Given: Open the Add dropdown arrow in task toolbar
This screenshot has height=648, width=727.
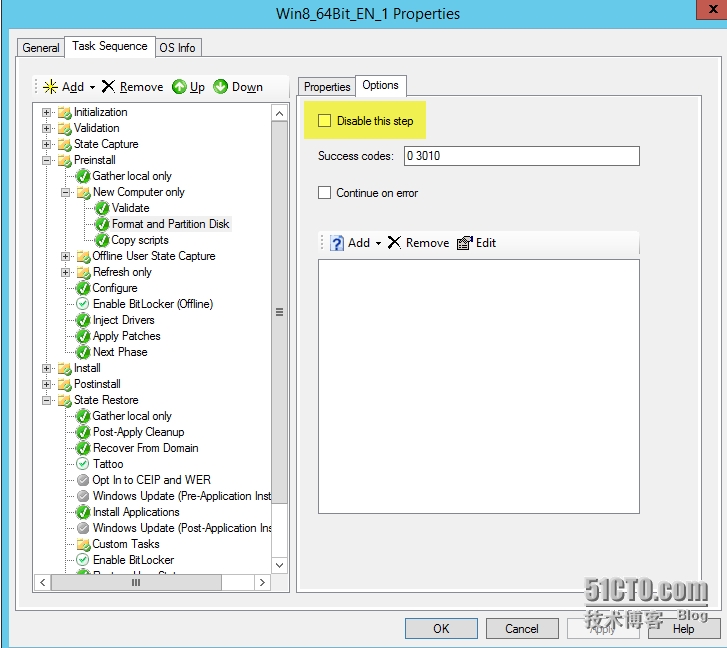Looking at the screenshot, I should tap(92, 87).
